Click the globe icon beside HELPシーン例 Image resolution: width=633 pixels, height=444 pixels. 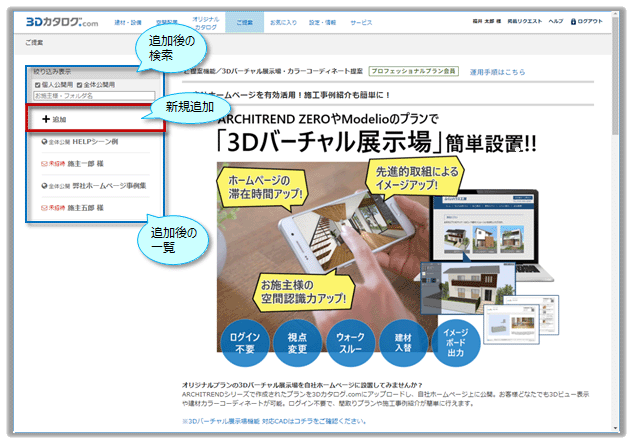tap(44, 142)
